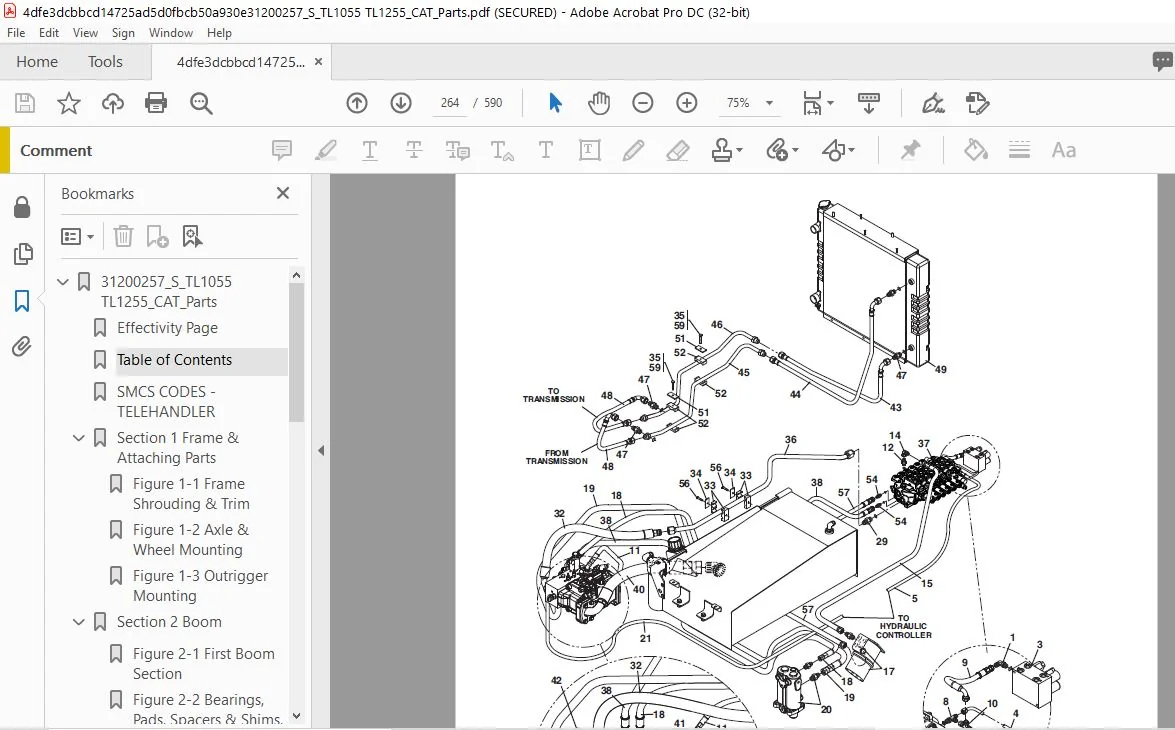Image resolution: width=1175 pixels, height=730 pixels.
Task: Click the upload to cloud icon
Action: coord(112,103)
